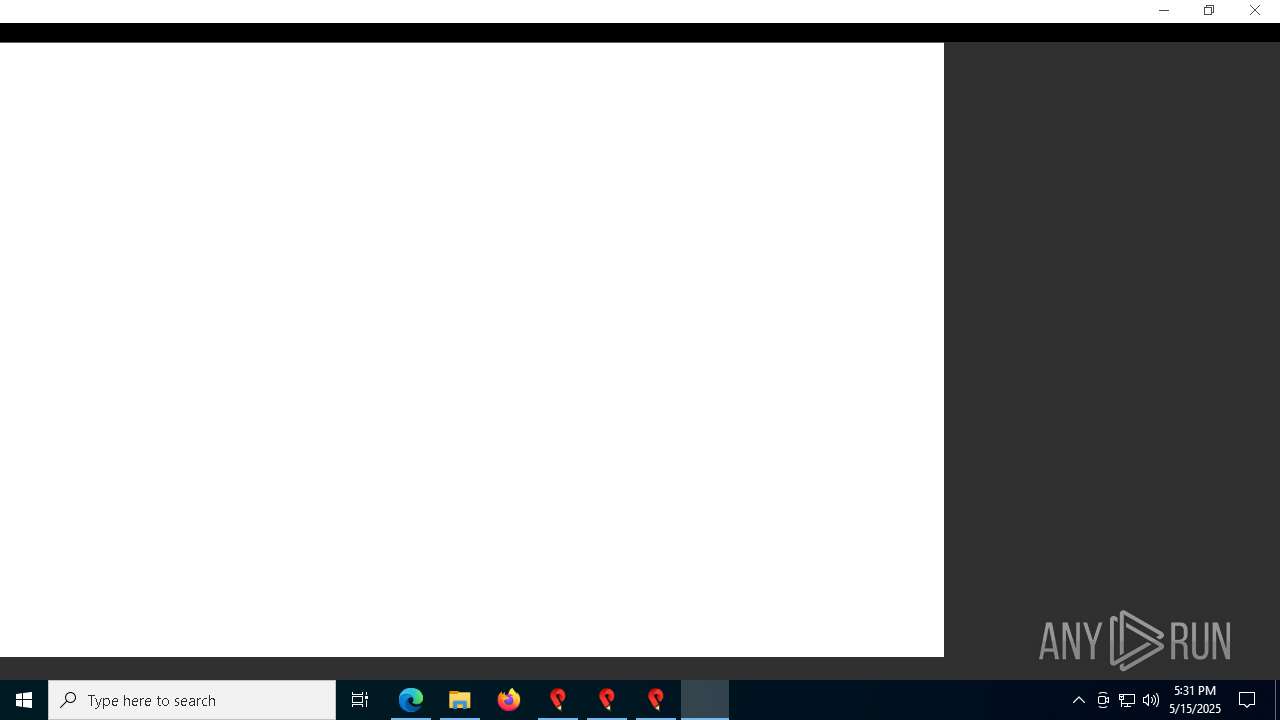
Task: Open the volume speaker tray icon
Action: pos(1151,700)
